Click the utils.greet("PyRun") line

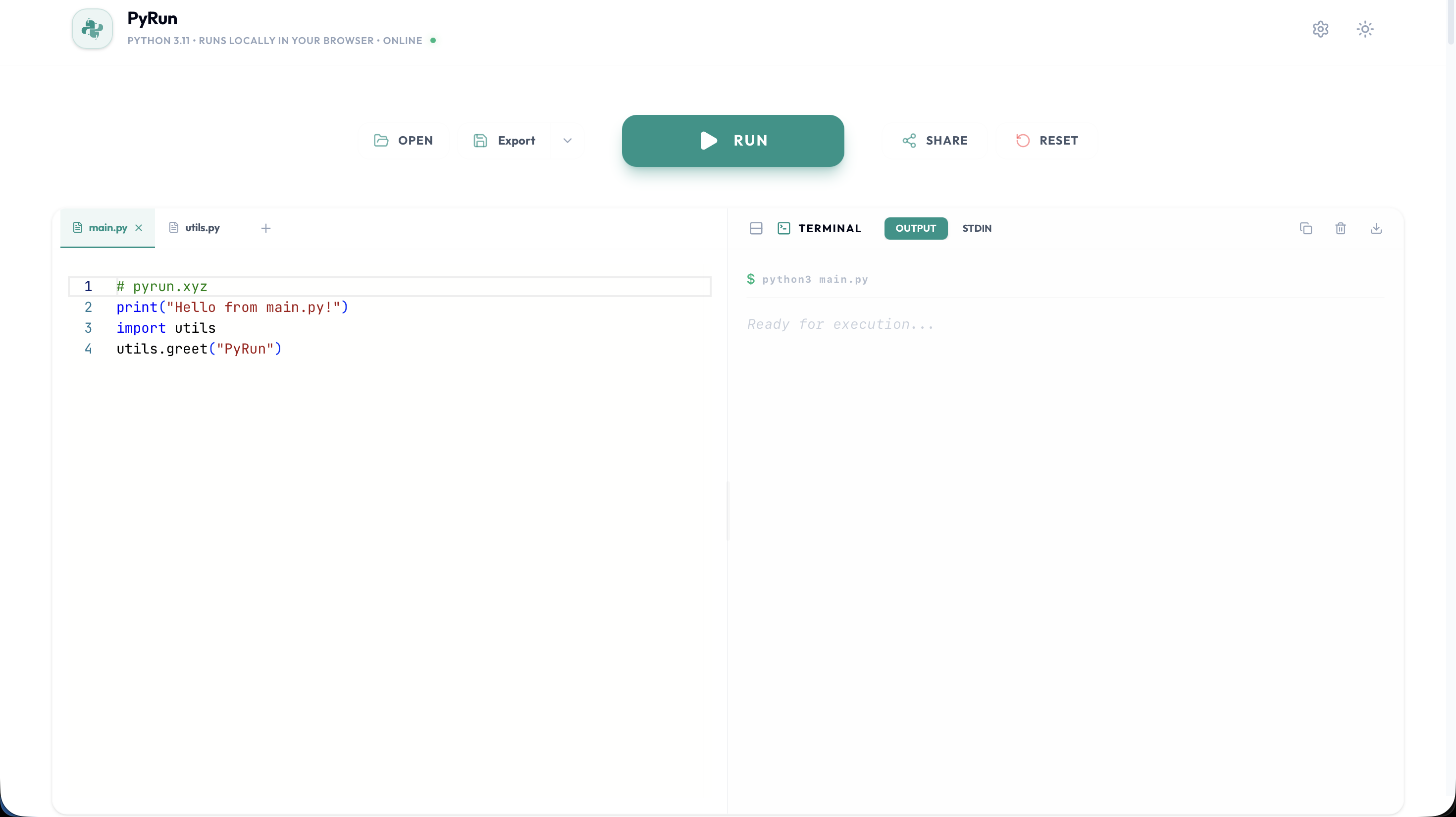pos(199,349)
